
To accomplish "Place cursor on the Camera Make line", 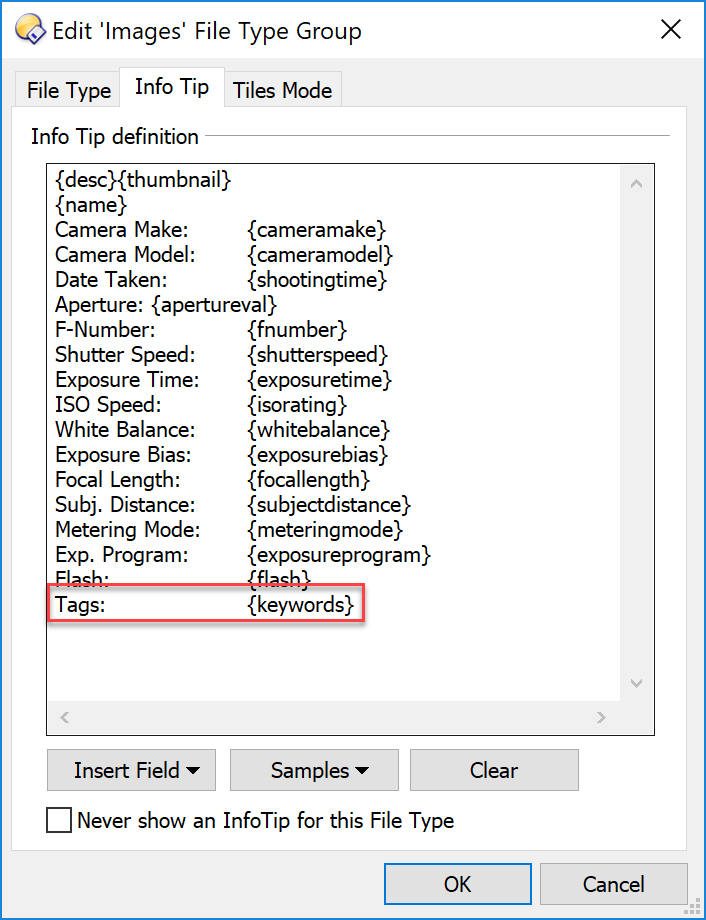I will (220, 229).
